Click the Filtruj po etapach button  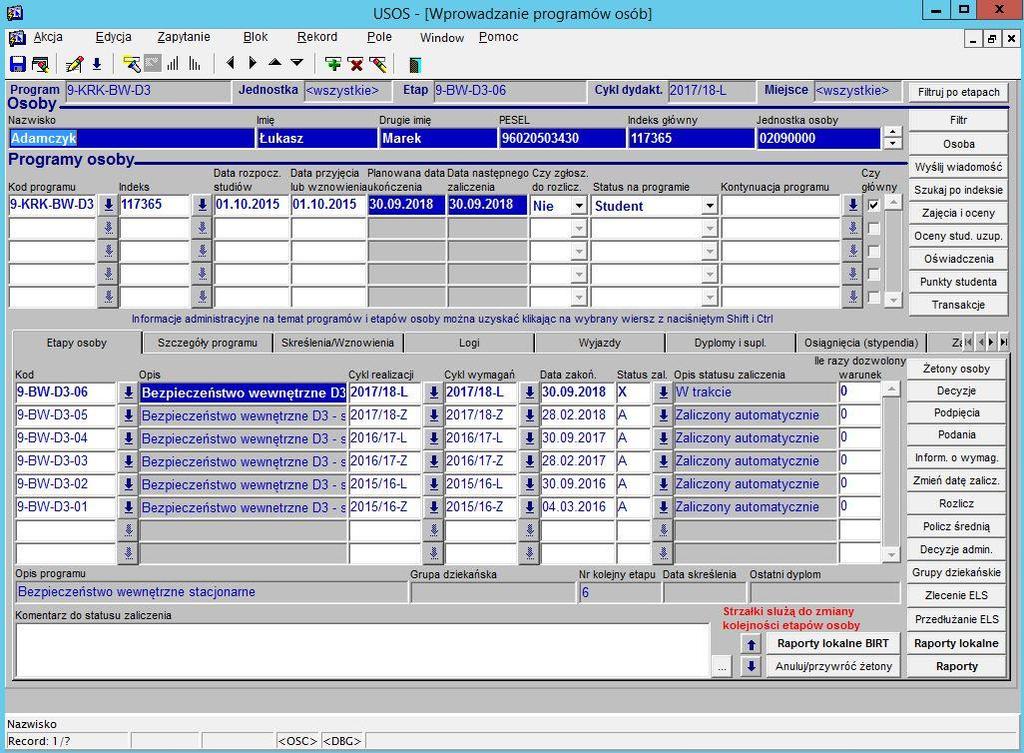point(959,92)
